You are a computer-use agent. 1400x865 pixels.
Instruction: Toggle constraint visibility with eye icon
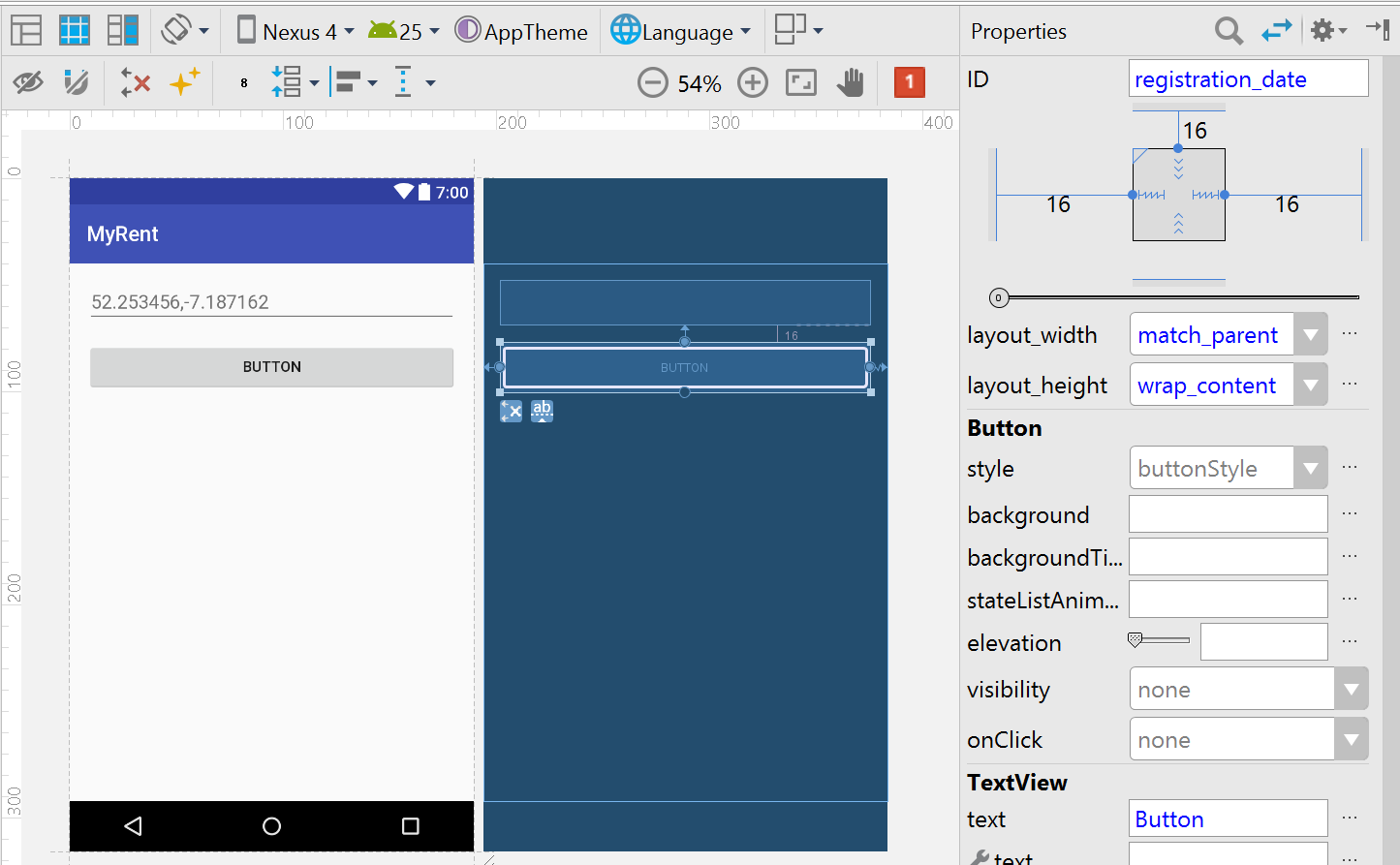[x=27, y=81]
